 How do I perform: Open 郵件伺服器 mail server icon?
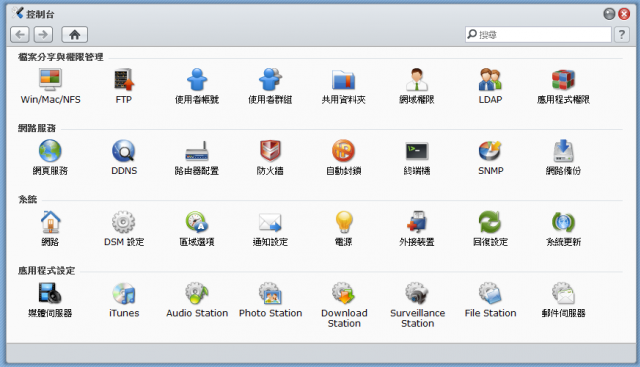point(563,293)
